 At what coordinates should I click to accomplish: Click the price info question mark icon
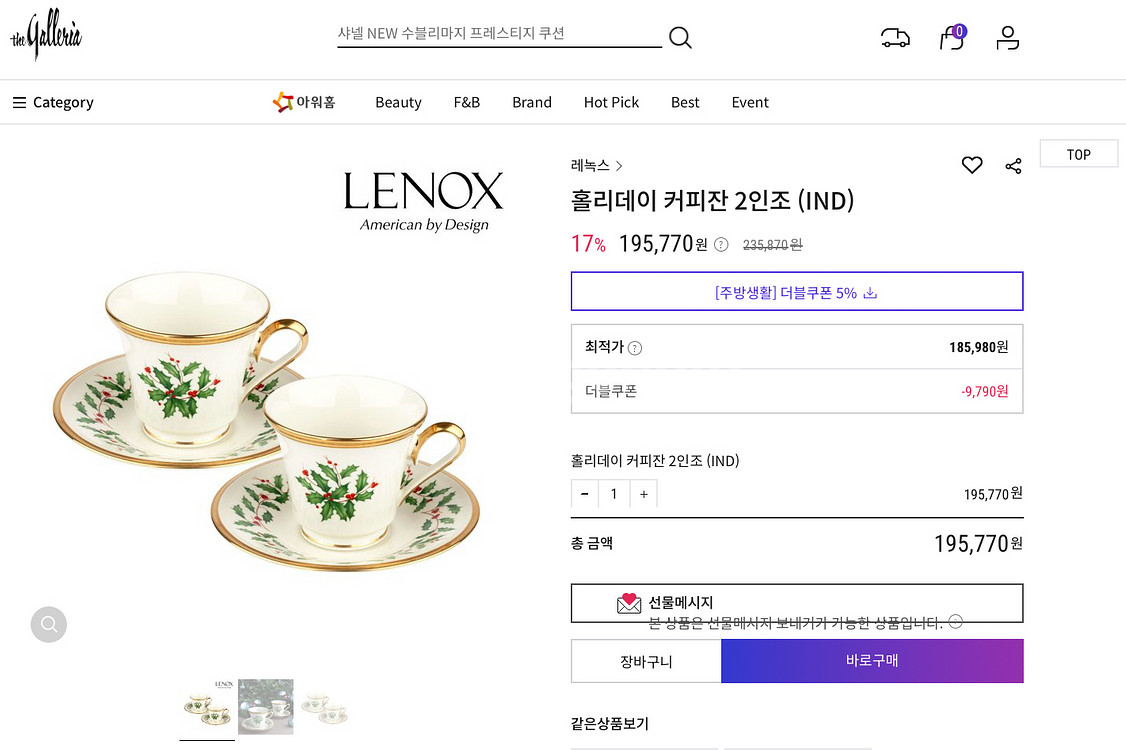pos(722,244)
